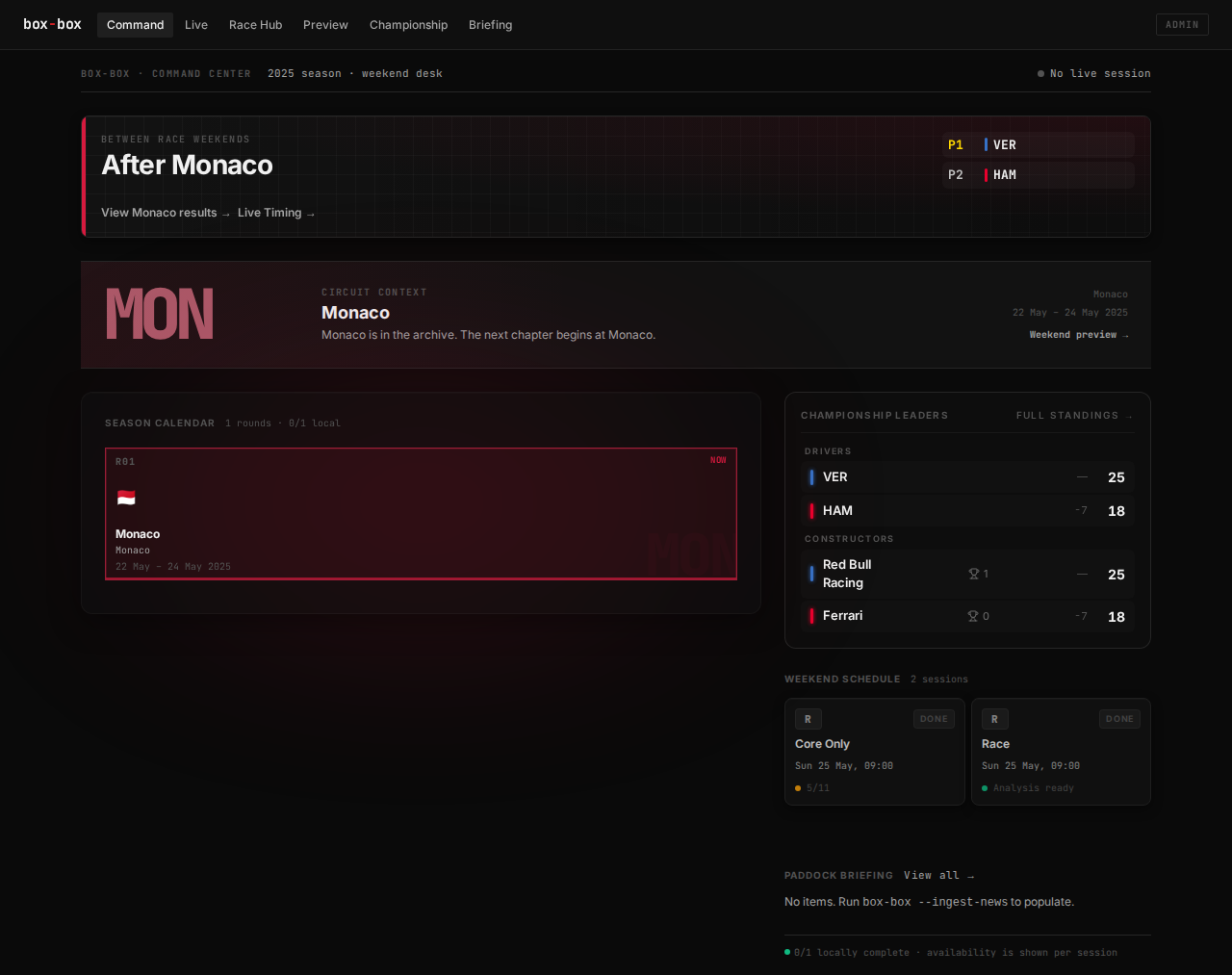Click the Monaco flag icon

[x=126, y=498]
